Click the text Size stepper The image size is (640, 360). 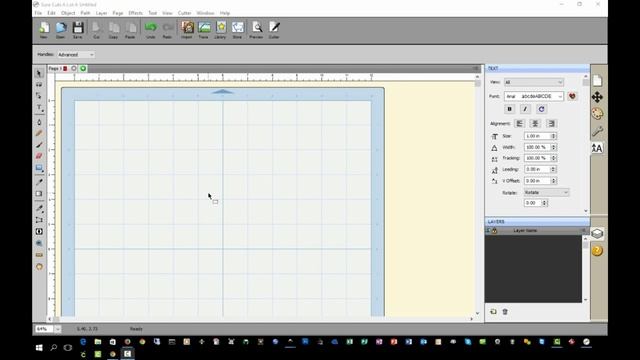(x=553, y=136)
